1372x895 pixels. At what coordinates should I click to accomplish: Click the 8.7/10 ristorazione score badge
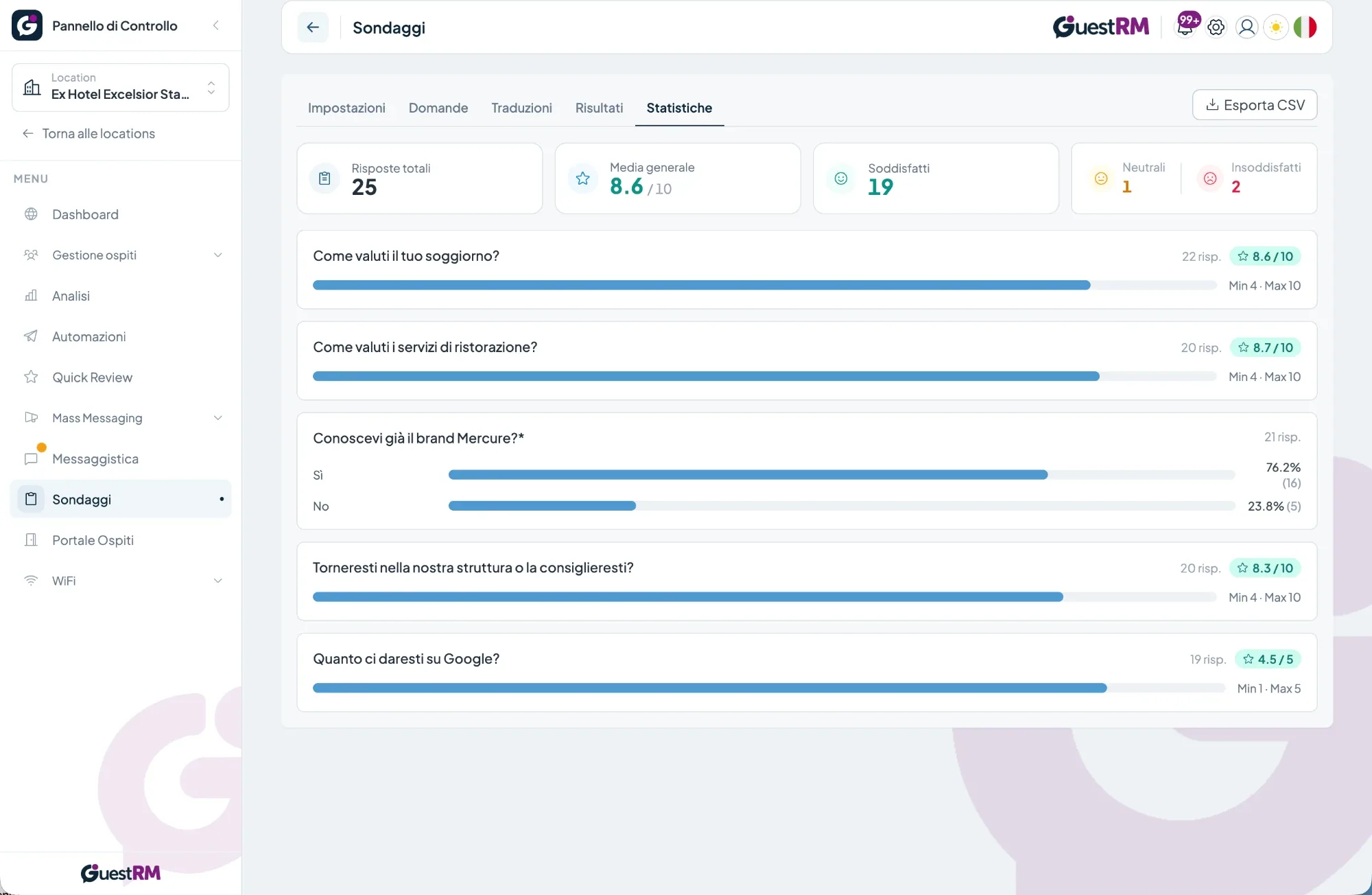pos(1266,348)
